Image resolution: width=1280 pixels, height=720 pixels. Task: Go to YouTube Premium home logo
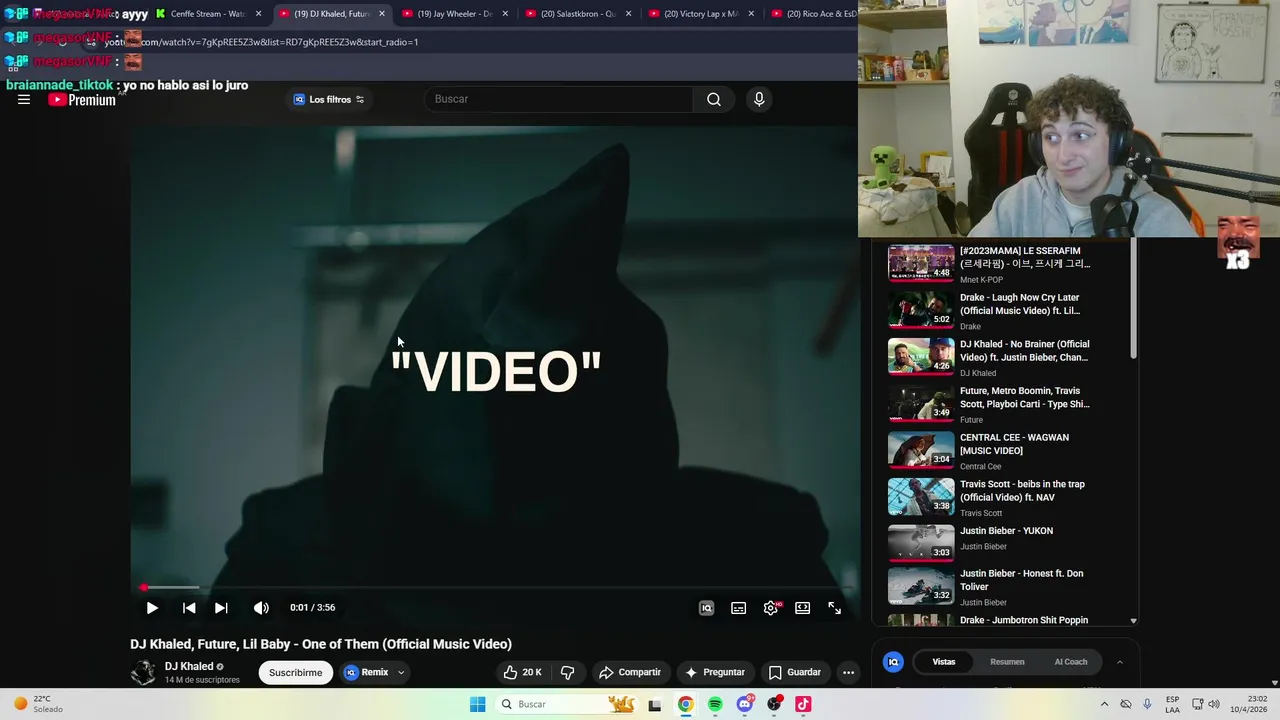coord(82,100)
